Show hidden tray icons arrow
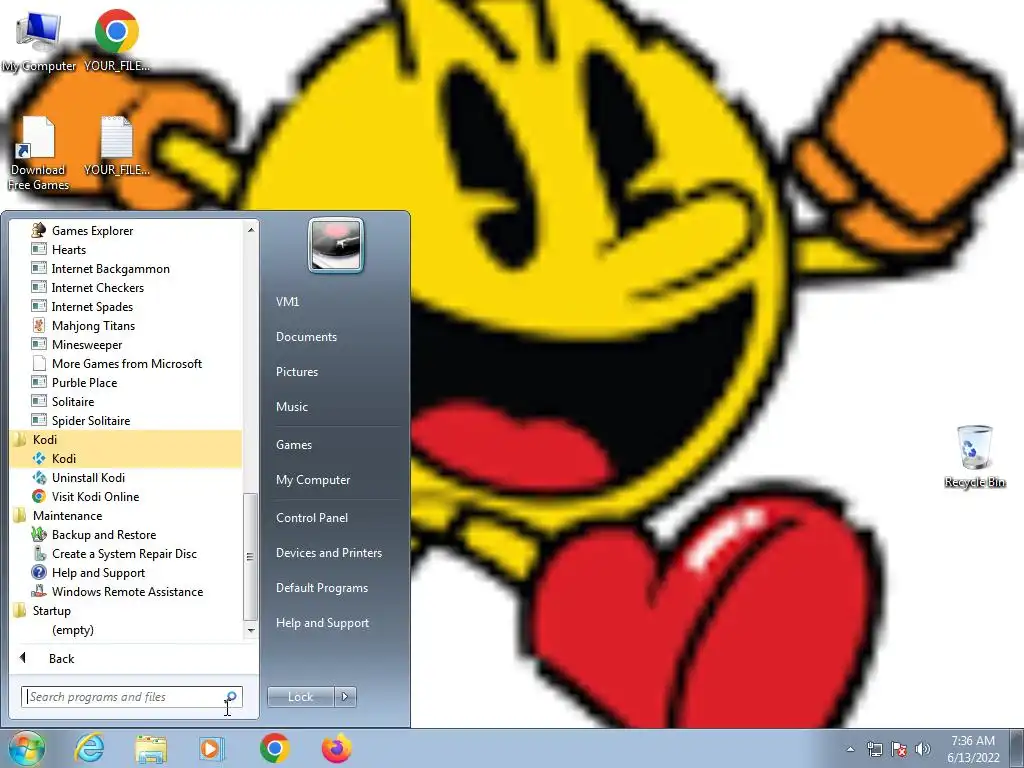 (850, 749)
